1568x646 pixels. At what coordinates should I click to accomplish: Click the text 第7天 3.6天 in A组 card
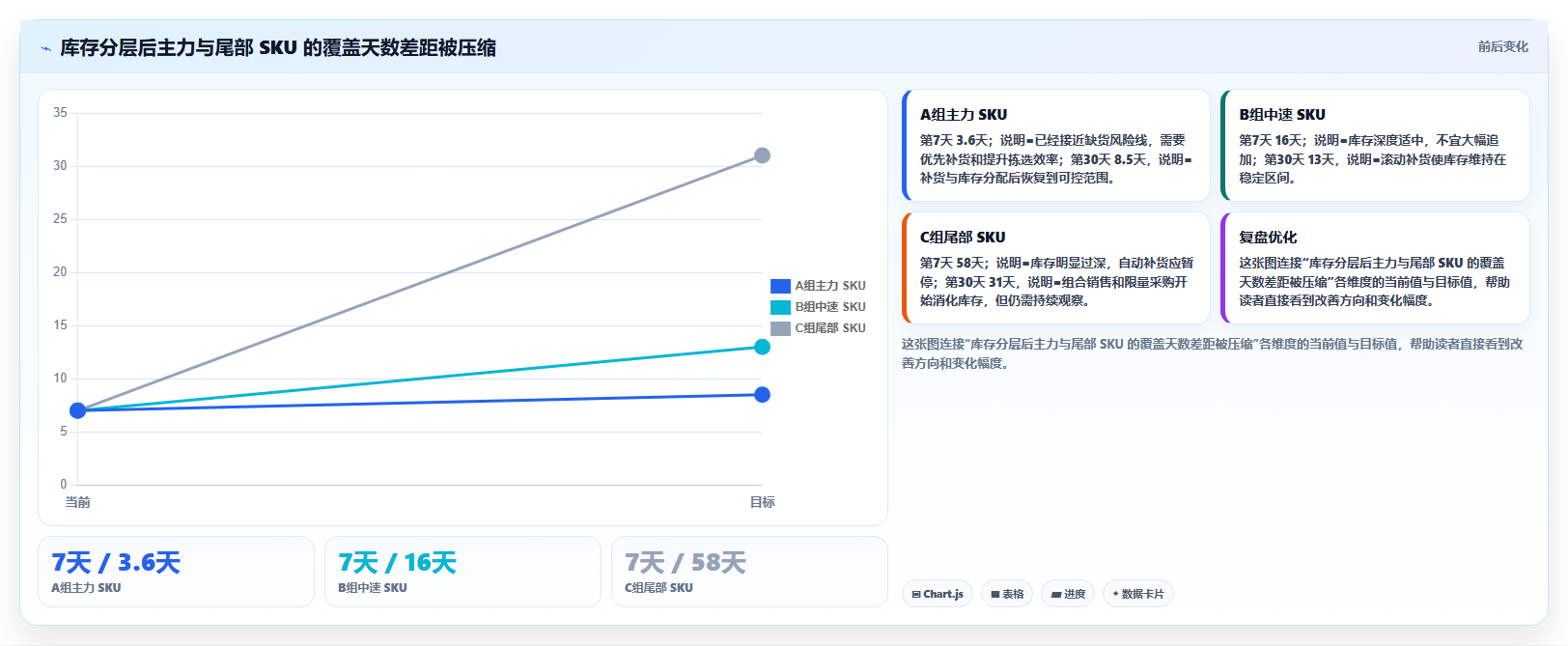(x=954, y=140)
